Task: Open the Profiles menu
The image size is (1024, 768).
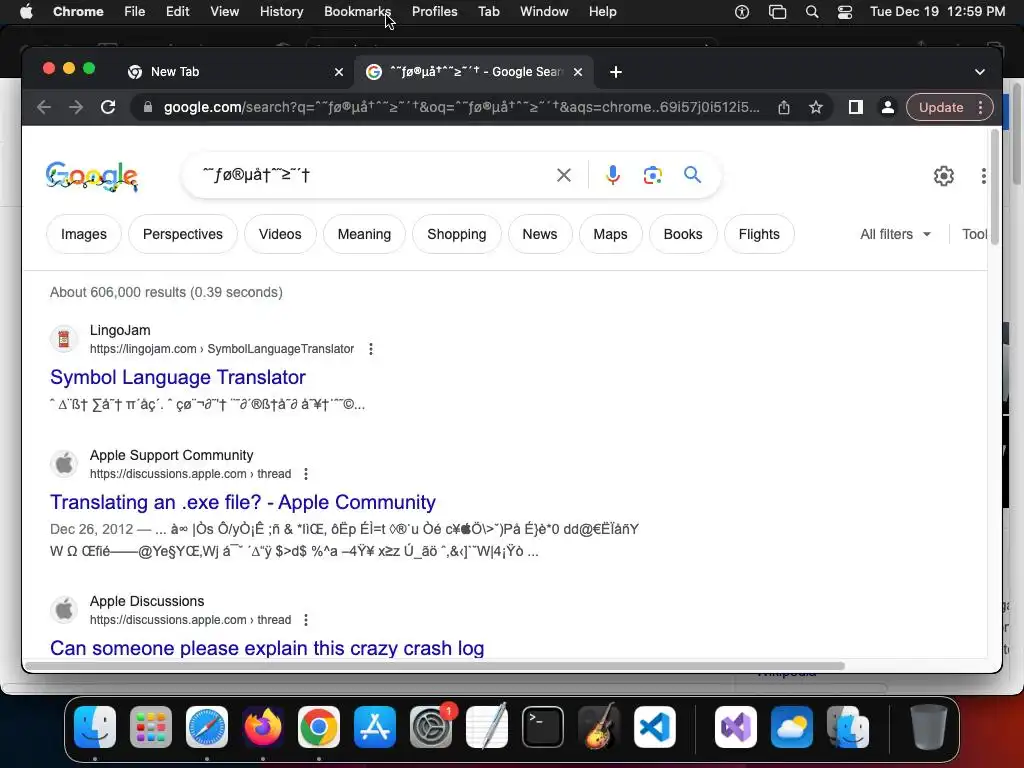Action: click(x=434, y=12)
